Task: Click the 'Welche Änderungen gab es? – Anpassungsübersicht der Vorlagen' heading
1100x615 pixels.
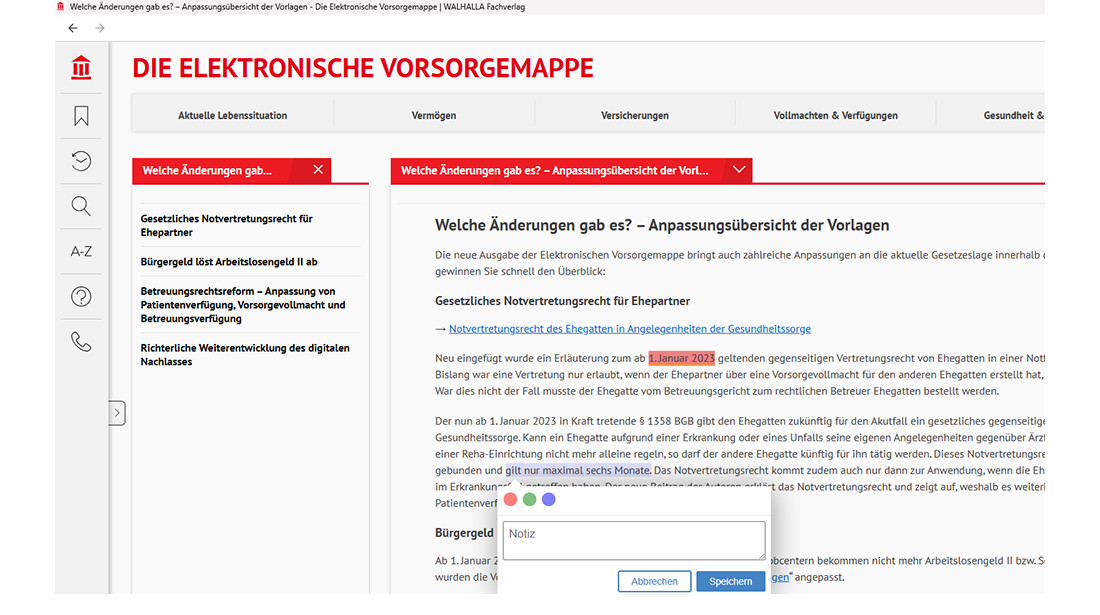Action: tap(662, 225)
